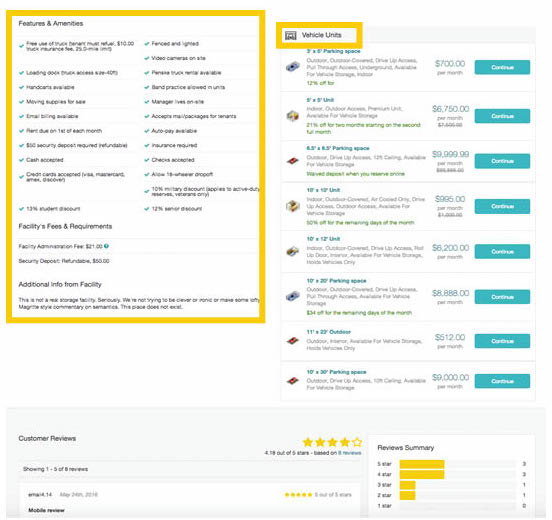Viewport: 552px width, 520px height.
Task: Continue with the $700.00 parking space
Action: point(502,67)
